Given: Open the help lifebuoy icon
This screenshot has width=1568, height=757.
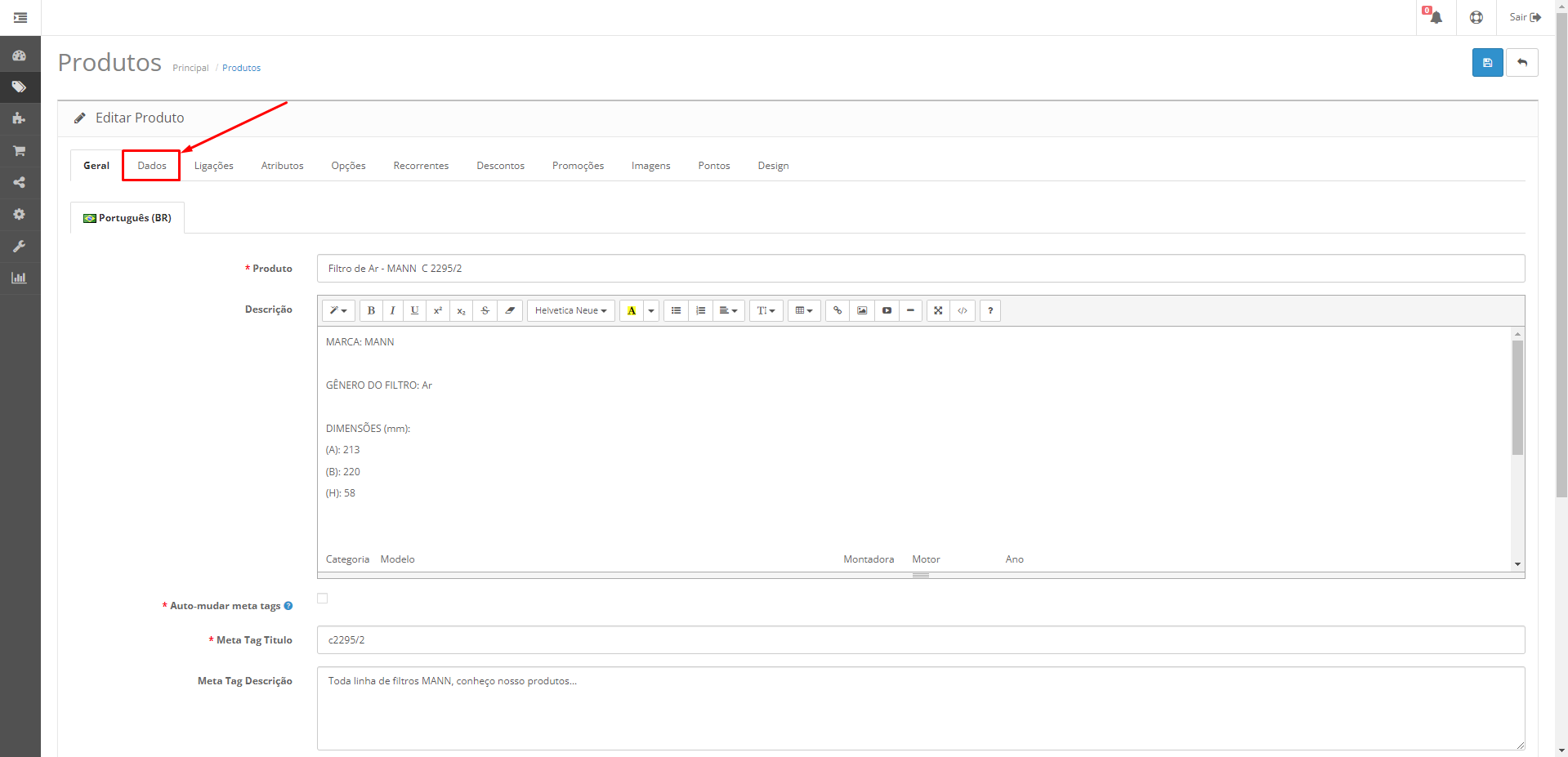Looking at the screenshot, I should (x=1476, y=17).
